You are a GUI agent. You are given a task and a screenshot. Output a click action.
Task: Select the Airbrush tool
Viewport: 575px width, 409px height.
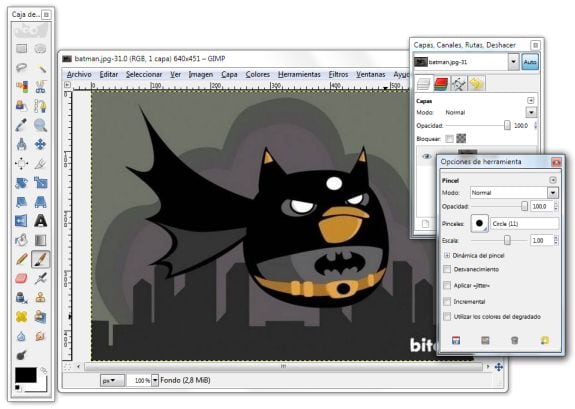coord(40,278)
